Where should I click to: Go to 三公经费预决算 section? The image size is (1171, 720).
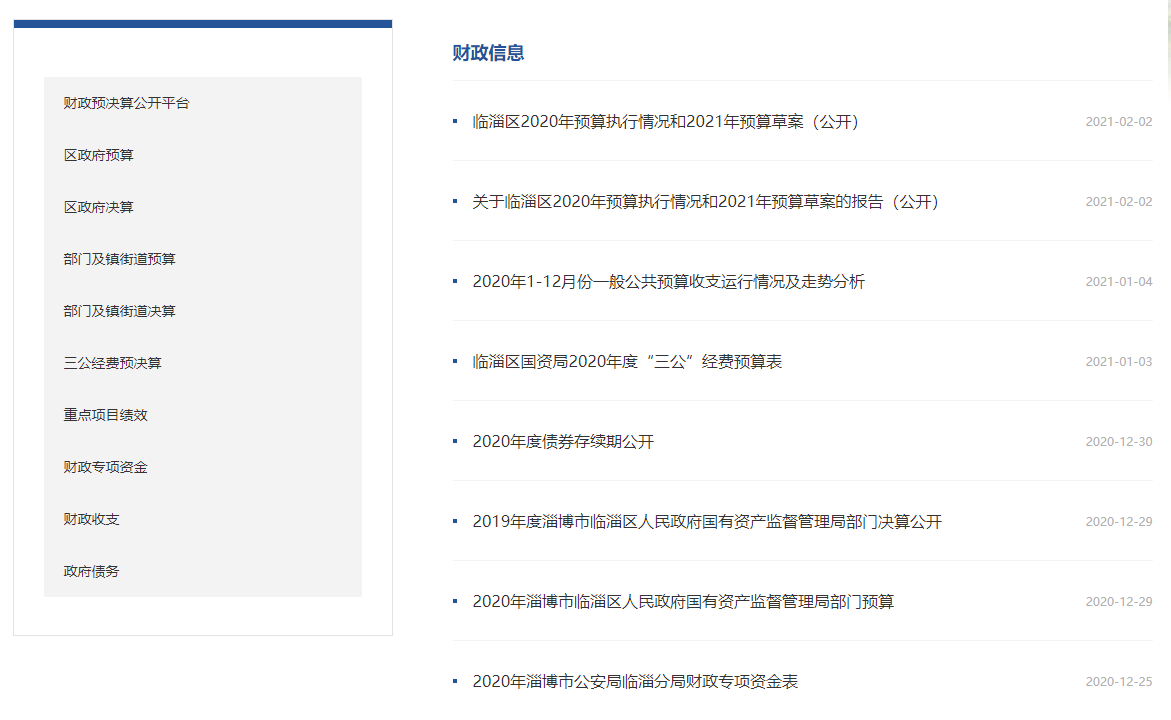pyautogui.click(x=113, y=363)
